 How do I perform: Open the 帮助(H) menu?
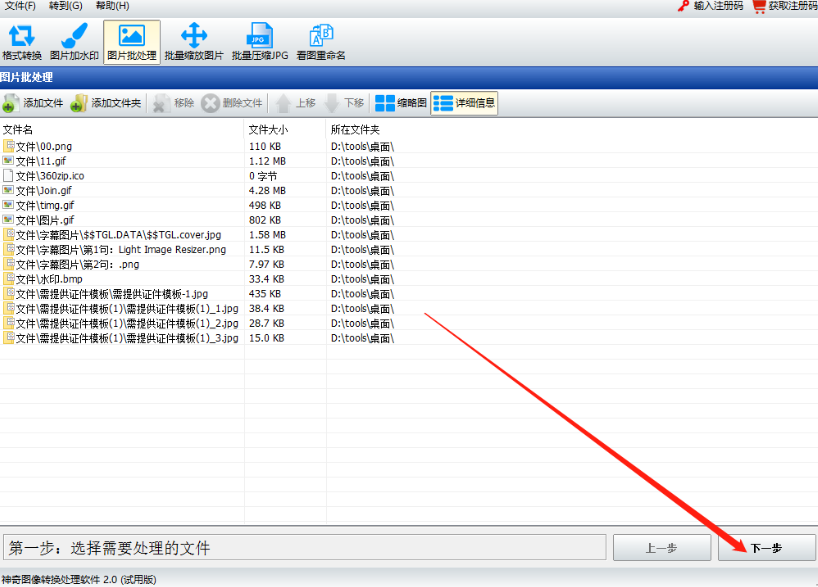[112, 6]
